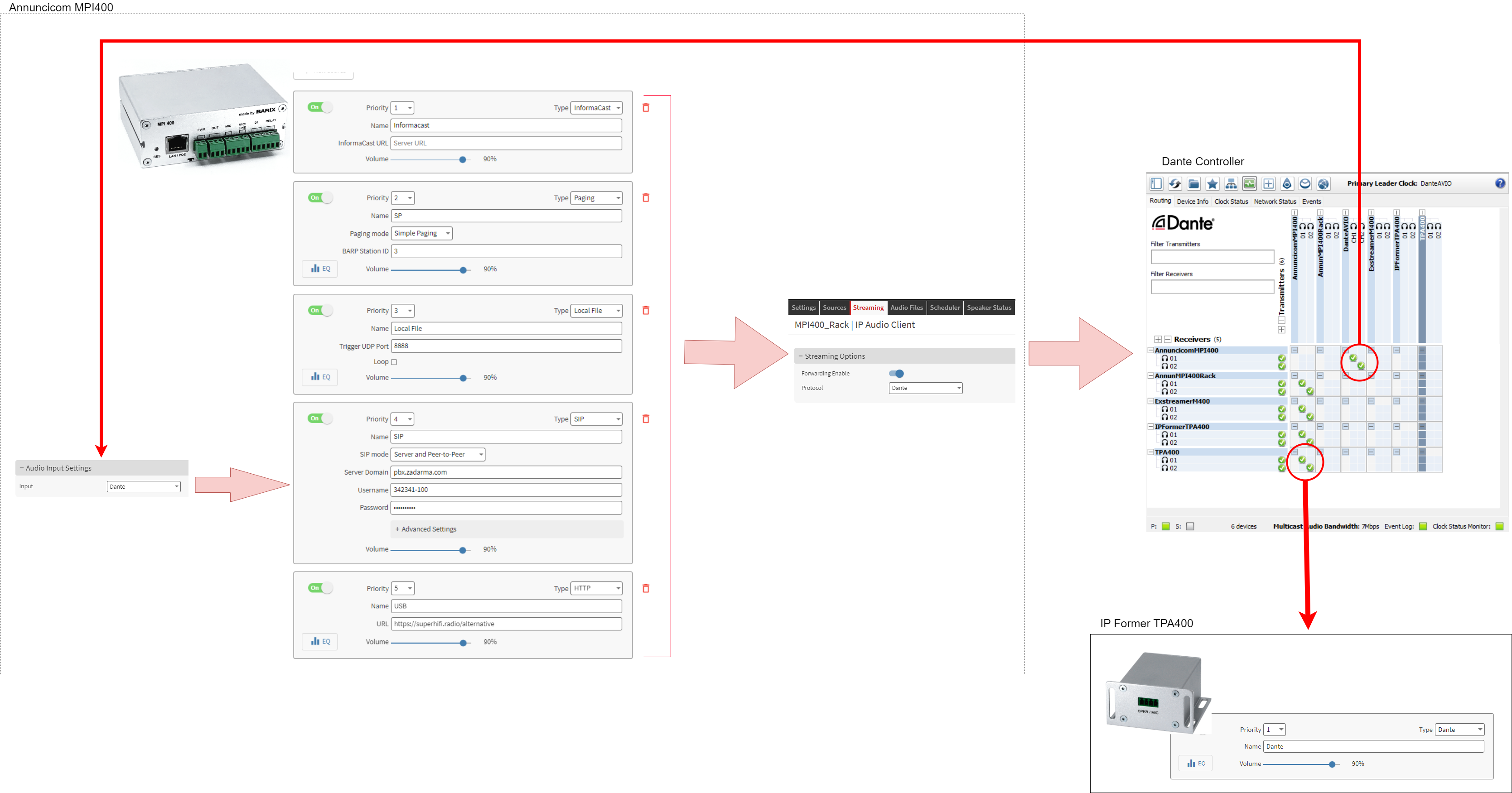Delete the Informacast source with trash icon
1512x793 pixels.
coord(646,108)
